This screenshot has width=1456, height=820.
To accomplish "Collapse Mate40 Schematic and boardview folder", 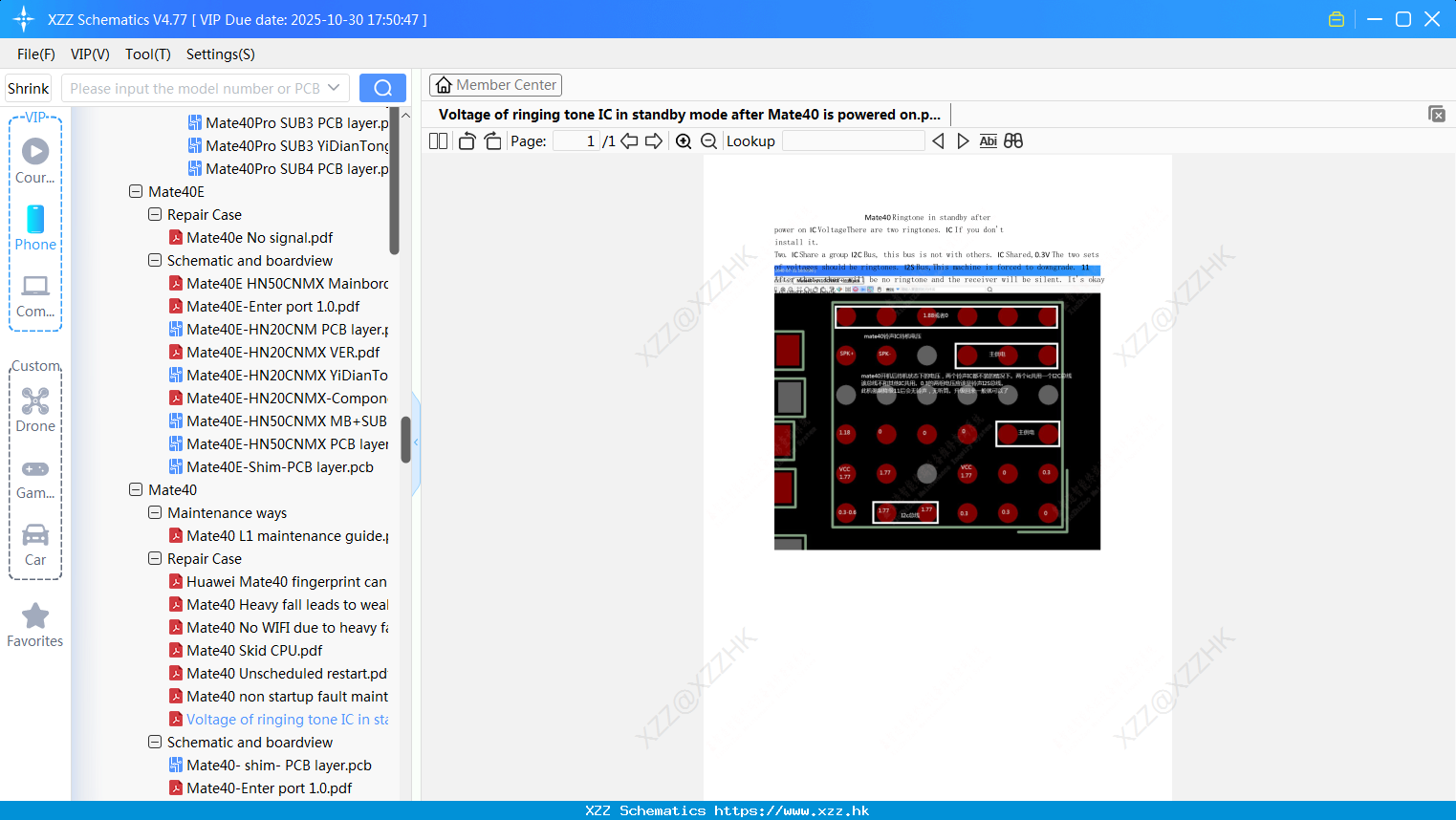I will click(x=155, y=742).
